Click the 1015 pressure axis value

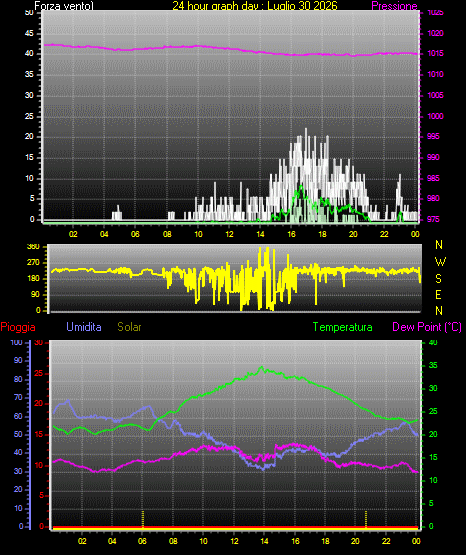[x=436, y=53]
